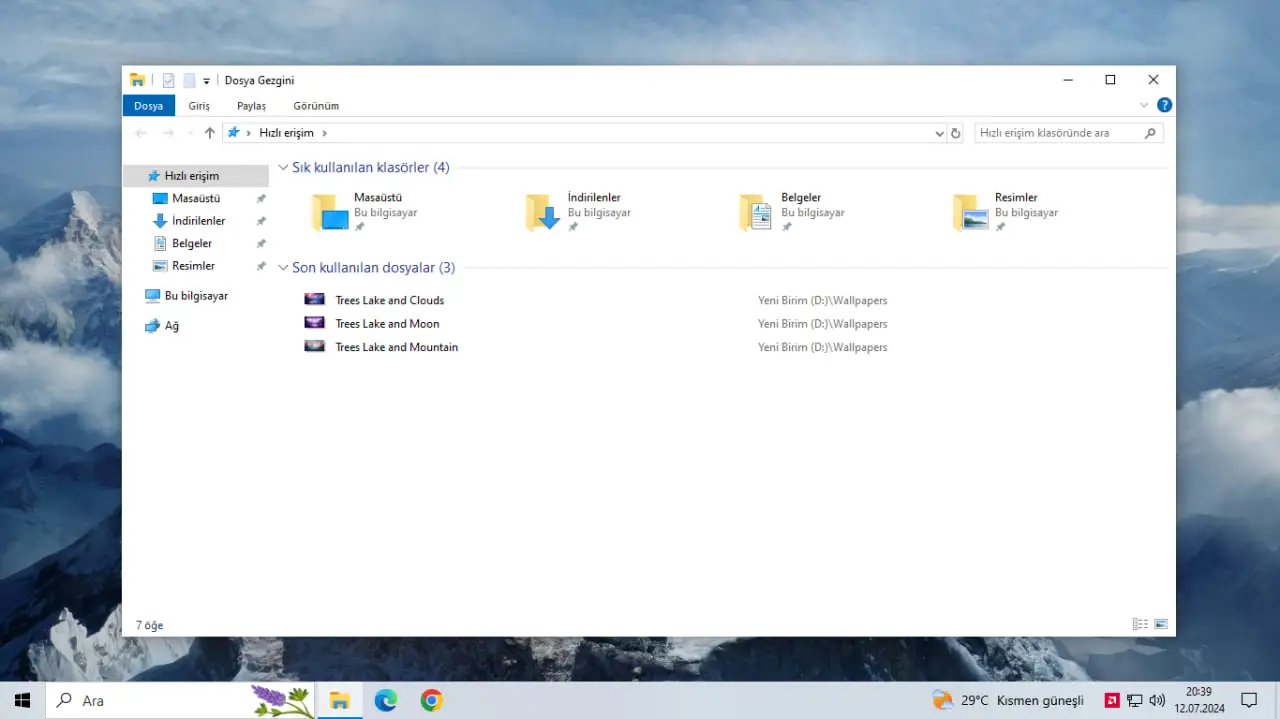Viewport: 1280px width, 719px height.
Task: Collapse the Son kullanılan dosyalar group
Action: click(x=284, y=268)
